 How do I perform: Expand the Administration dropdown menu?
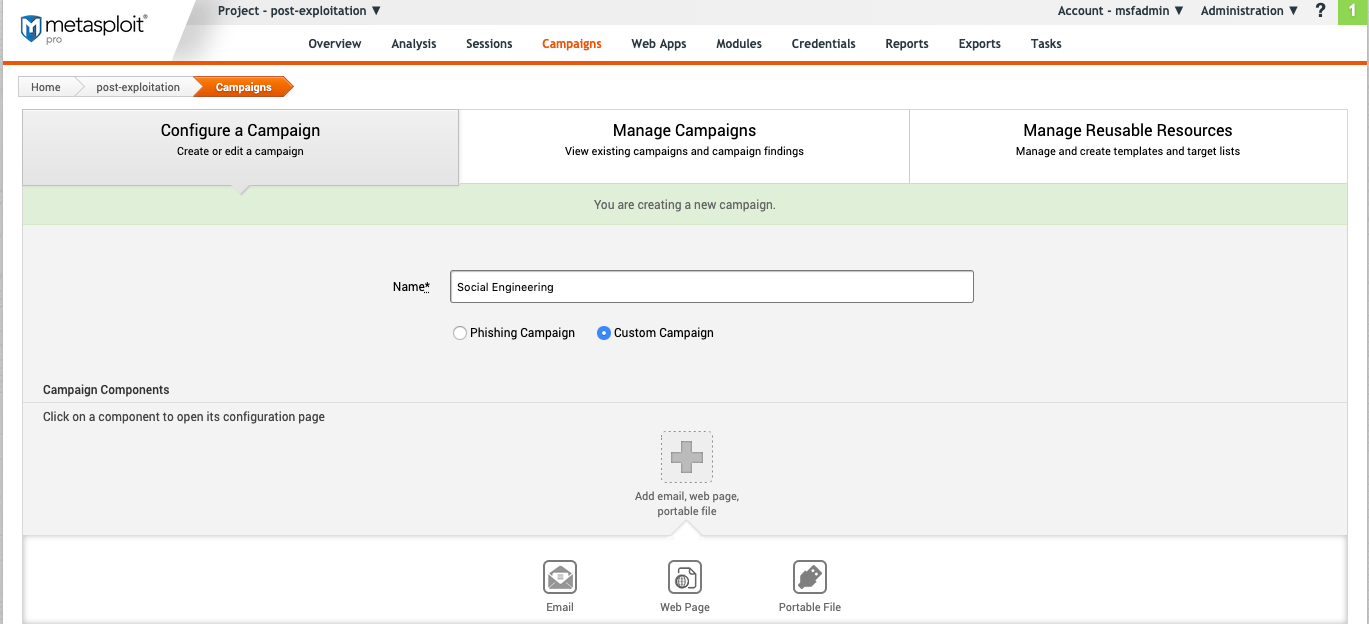click(x=1249, y=11)
